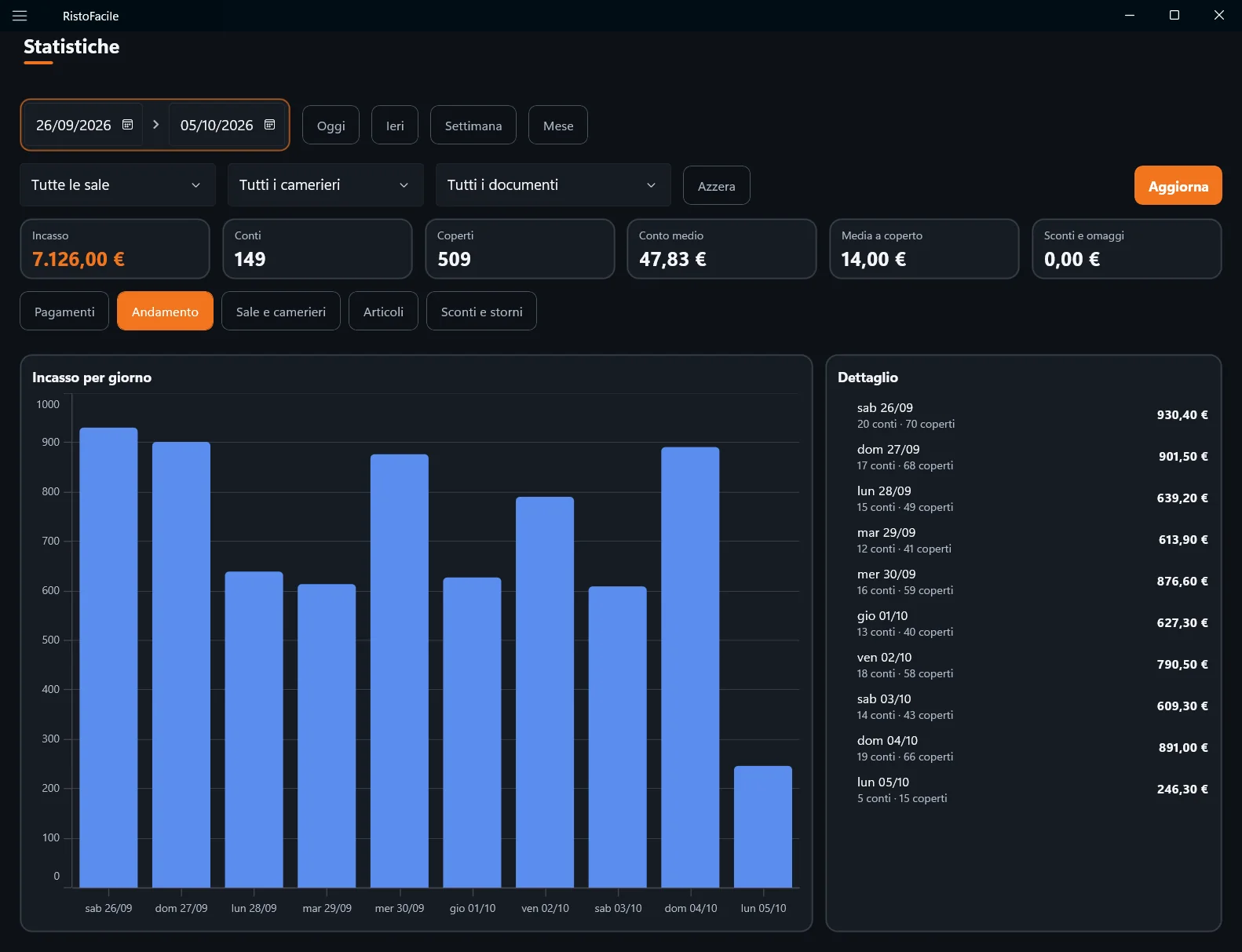This screenshot has width=1242, height=952.
Task: Select the mar 29/09 detail row
Action: pyautogui.click(x=1024, y=540)
